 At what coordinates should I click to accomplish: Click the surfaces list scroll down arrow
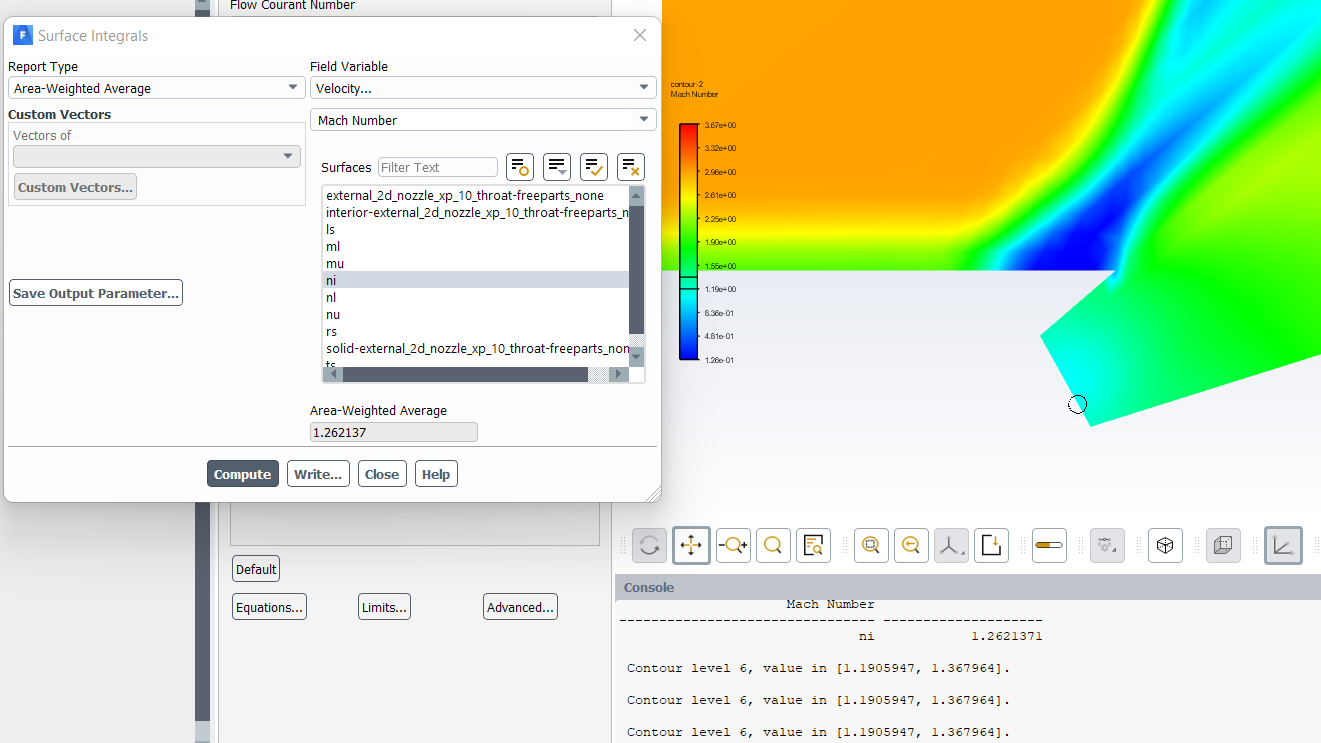[636, 357]
